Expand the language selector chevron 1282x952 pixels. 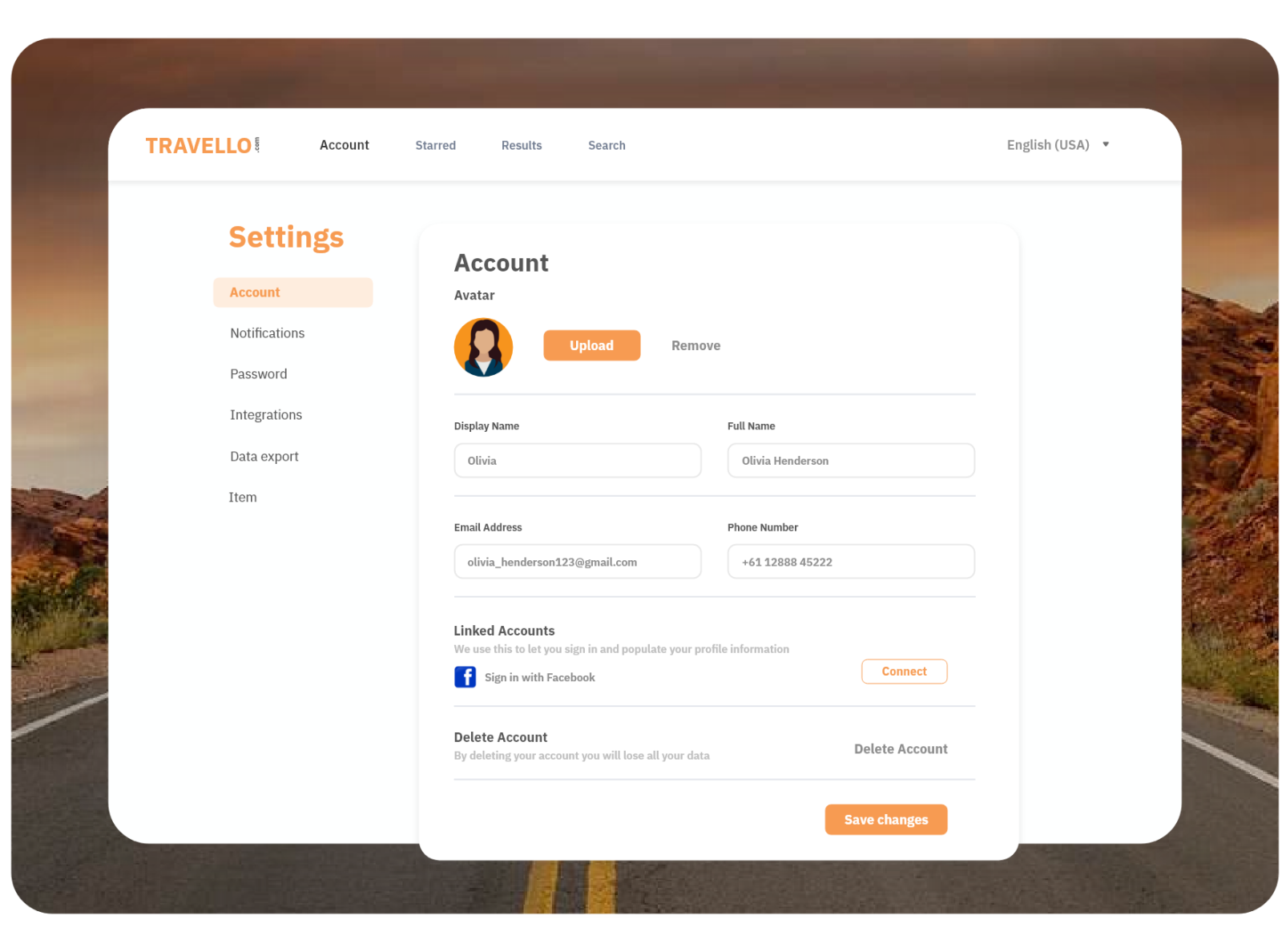(1106, 144)
